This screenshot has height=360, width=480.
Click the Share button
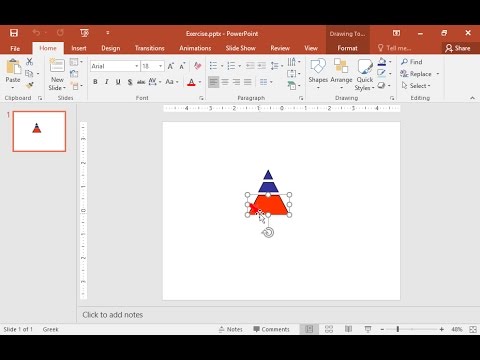[458, 48]
